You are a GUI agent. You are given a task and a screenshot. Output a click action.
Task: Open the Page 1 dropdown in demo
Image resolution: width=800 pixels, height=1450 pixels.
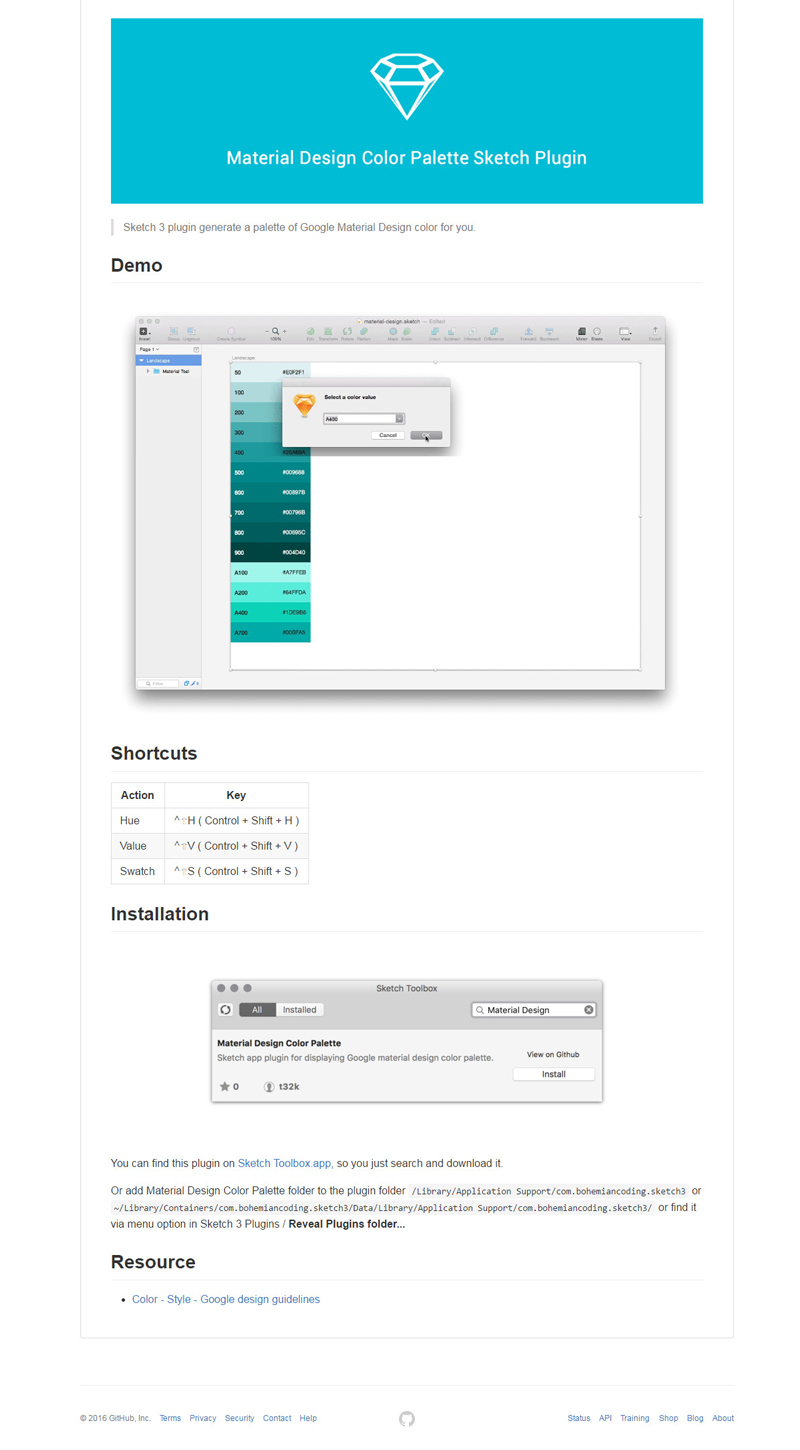click(149, 349)
